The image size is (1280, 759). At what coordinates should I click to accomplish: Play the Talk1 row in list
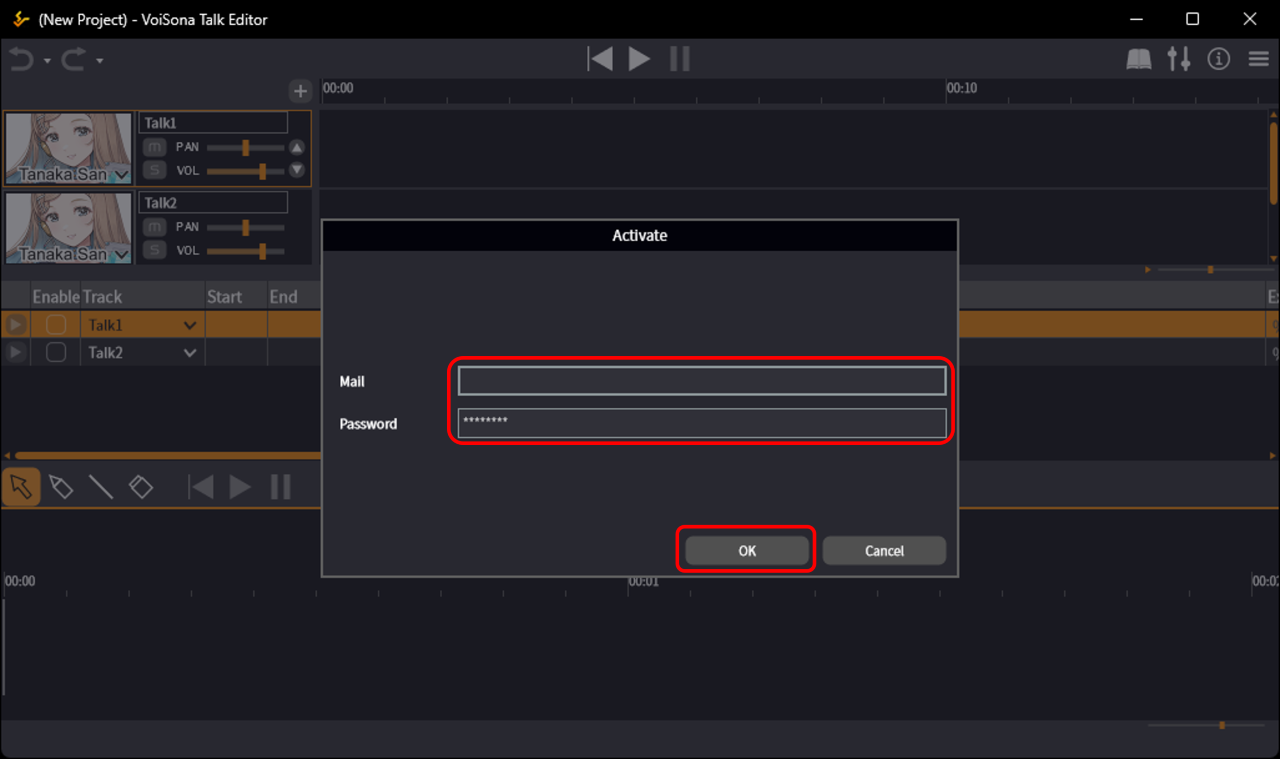16,325
